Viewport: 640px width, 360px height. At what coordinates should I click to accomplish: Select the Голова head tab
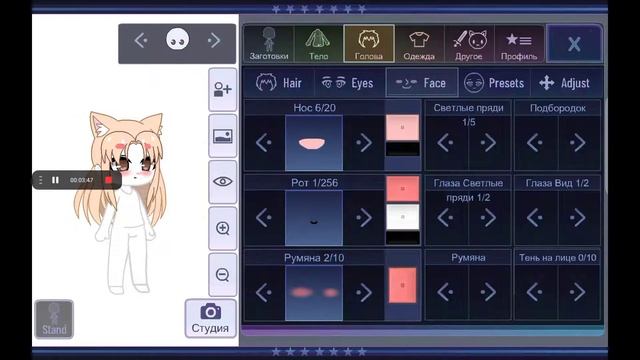tap(369, 44)
